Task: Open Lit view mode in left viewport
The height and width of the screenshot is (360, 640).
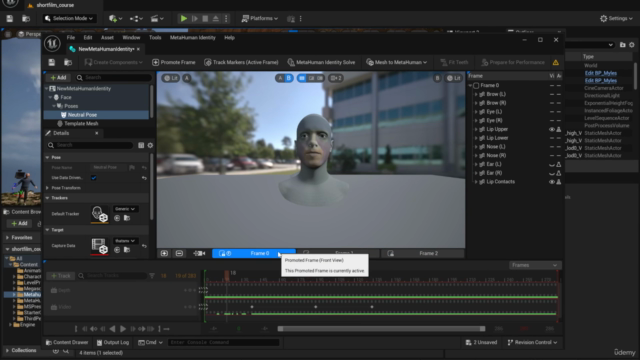Action: click(x=171, y=78)
